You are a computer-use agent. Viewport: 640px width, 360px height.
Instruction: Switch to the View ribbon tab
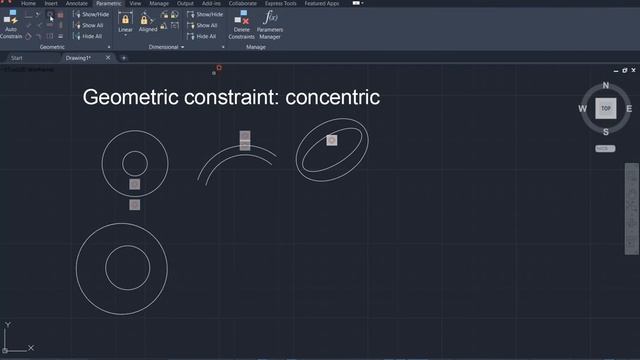coord(135,3)
